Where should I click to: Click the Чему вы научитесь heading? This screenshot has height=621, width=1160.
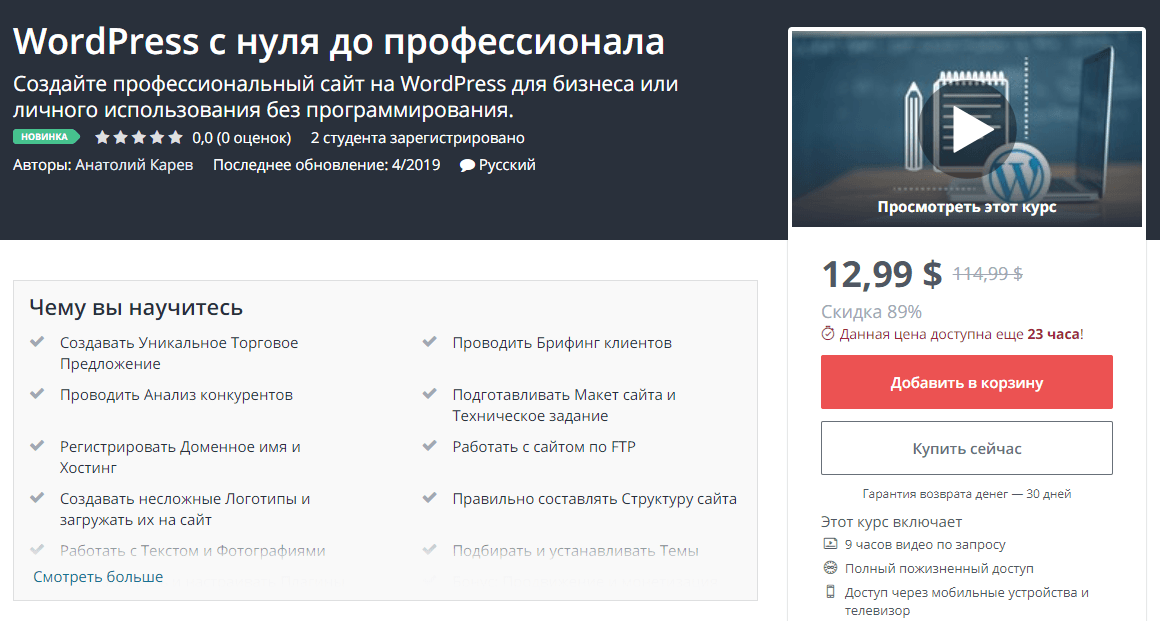click(136, 307)
